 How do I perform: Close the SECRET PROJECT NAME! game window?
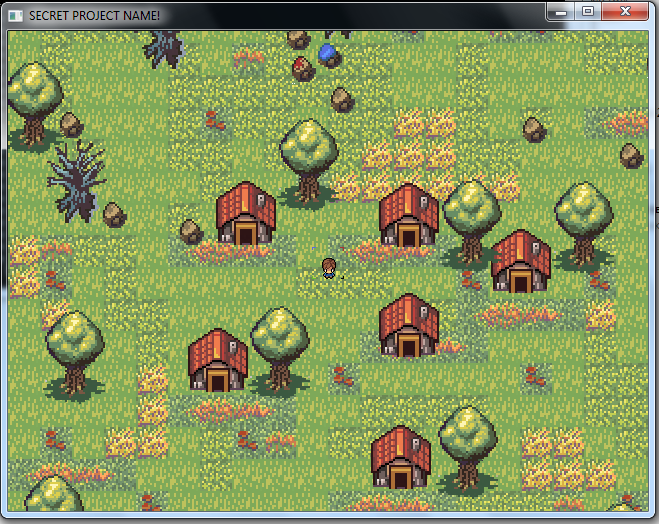pos(625,11)
